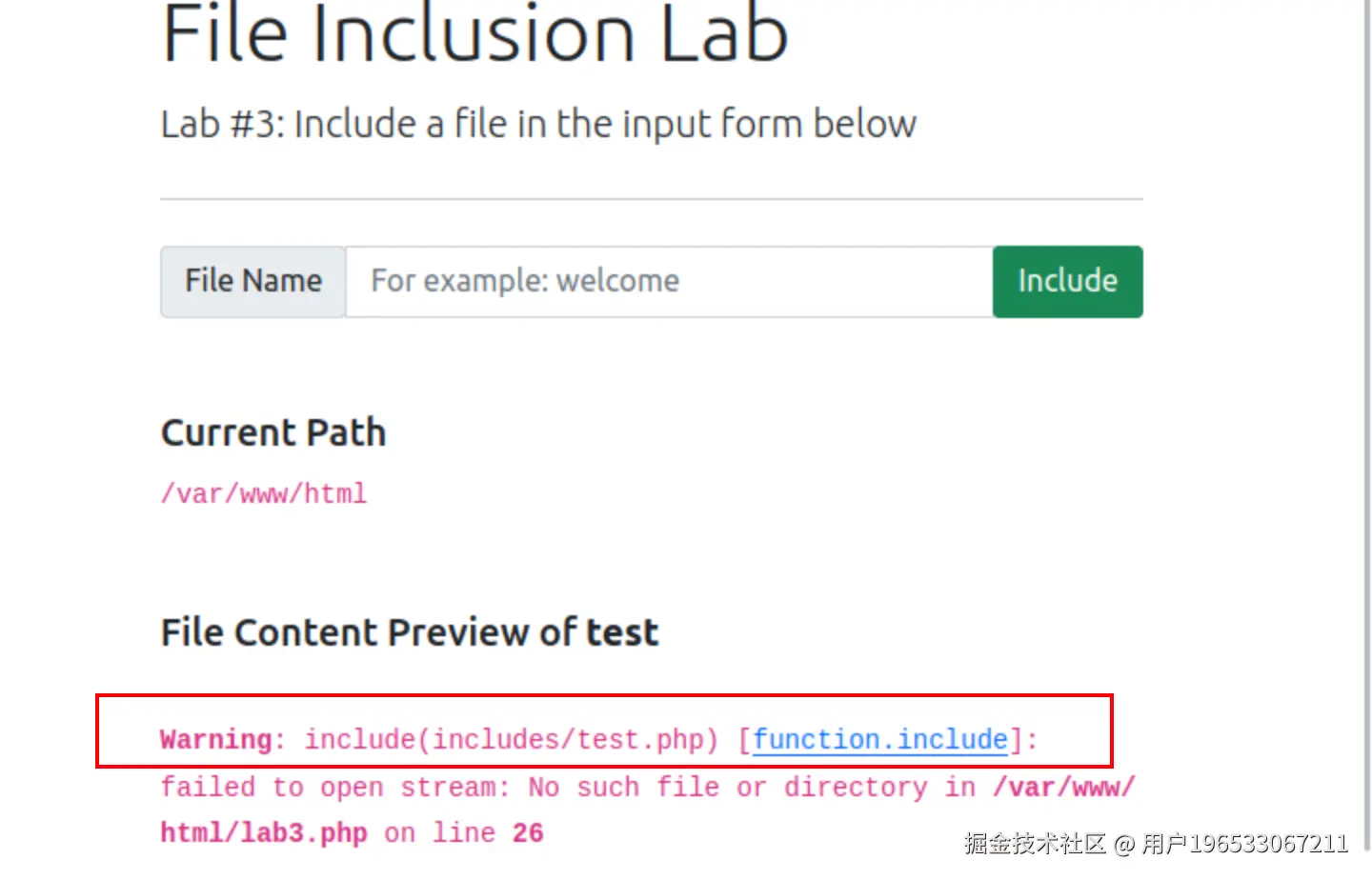
Task: Click the Current Path heading
Action: click(x=273, y=432)
